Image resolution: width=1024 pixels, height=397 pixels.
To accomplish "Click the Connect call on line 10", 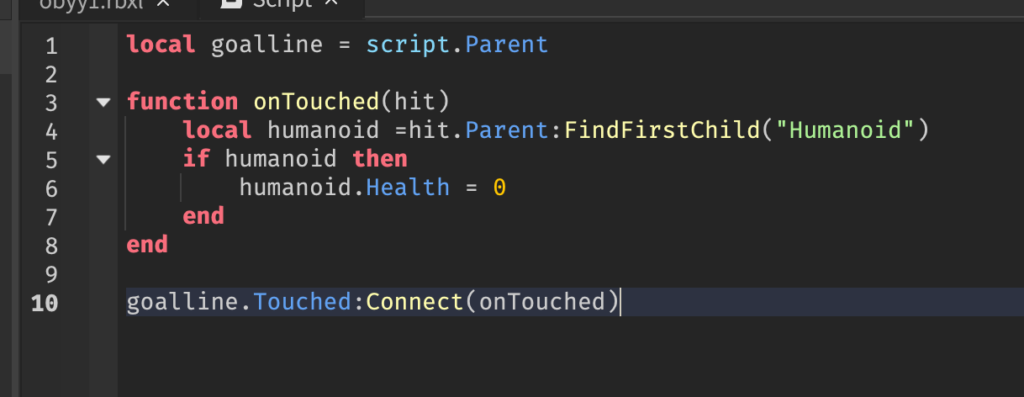I will click(414, 302).
